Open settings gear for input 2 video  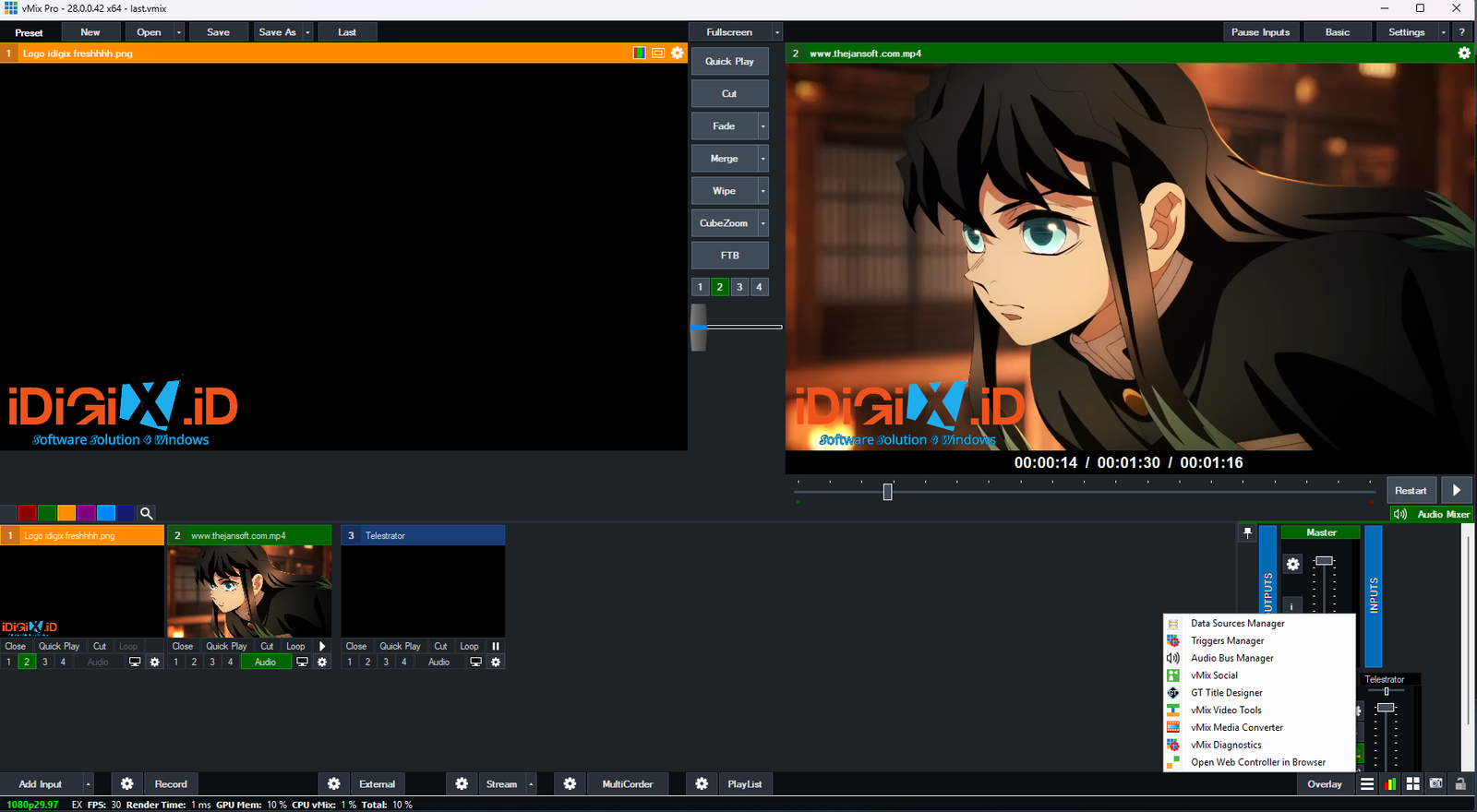322,662
